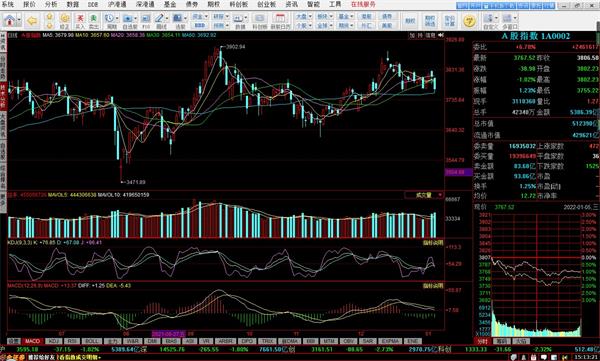Click the highlighted date marker on timeline

point(168,334)
